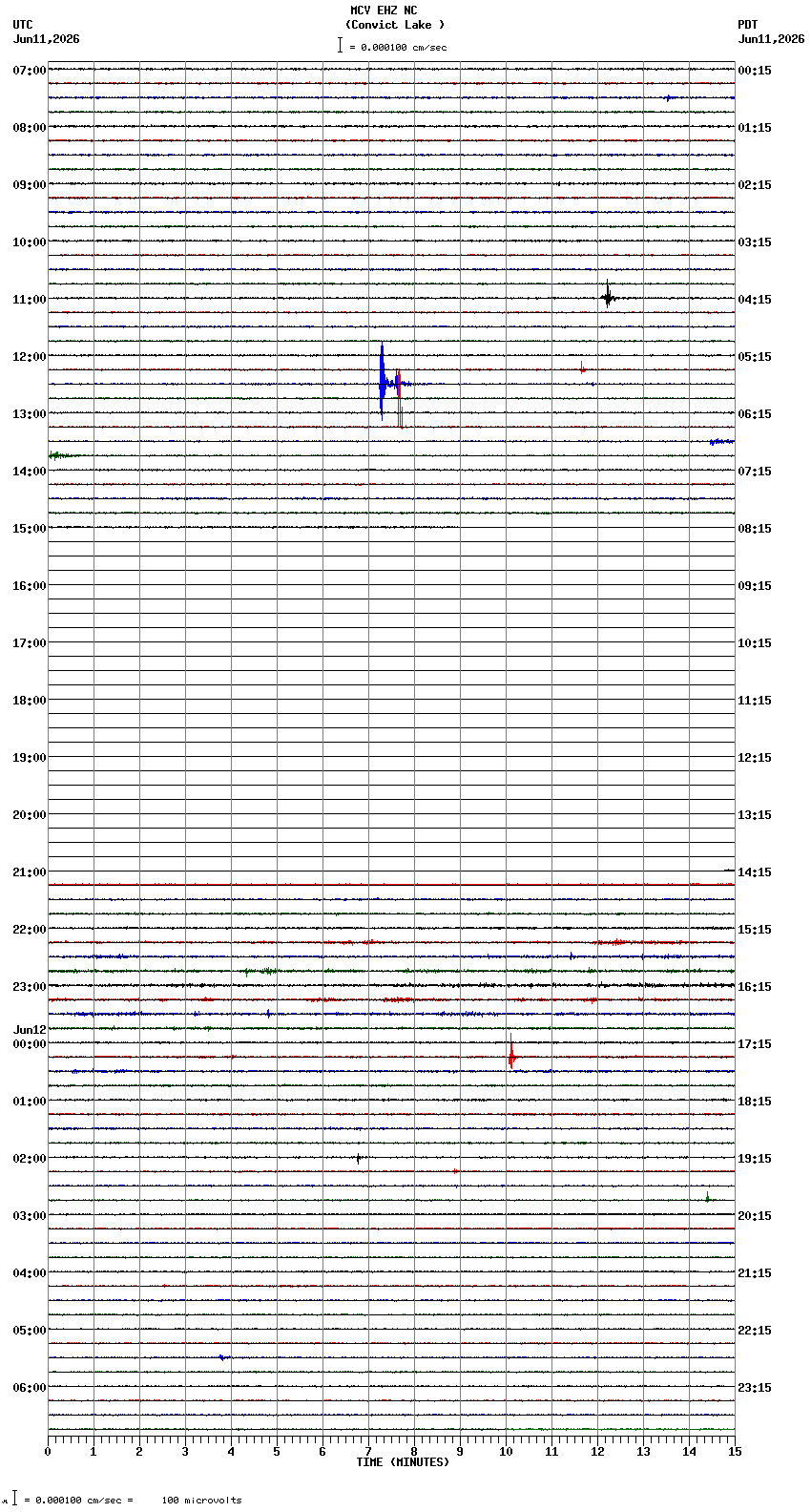Click the blue burst ending the 13:30 trace
The image size is (811, 1512).
(721, 442)
